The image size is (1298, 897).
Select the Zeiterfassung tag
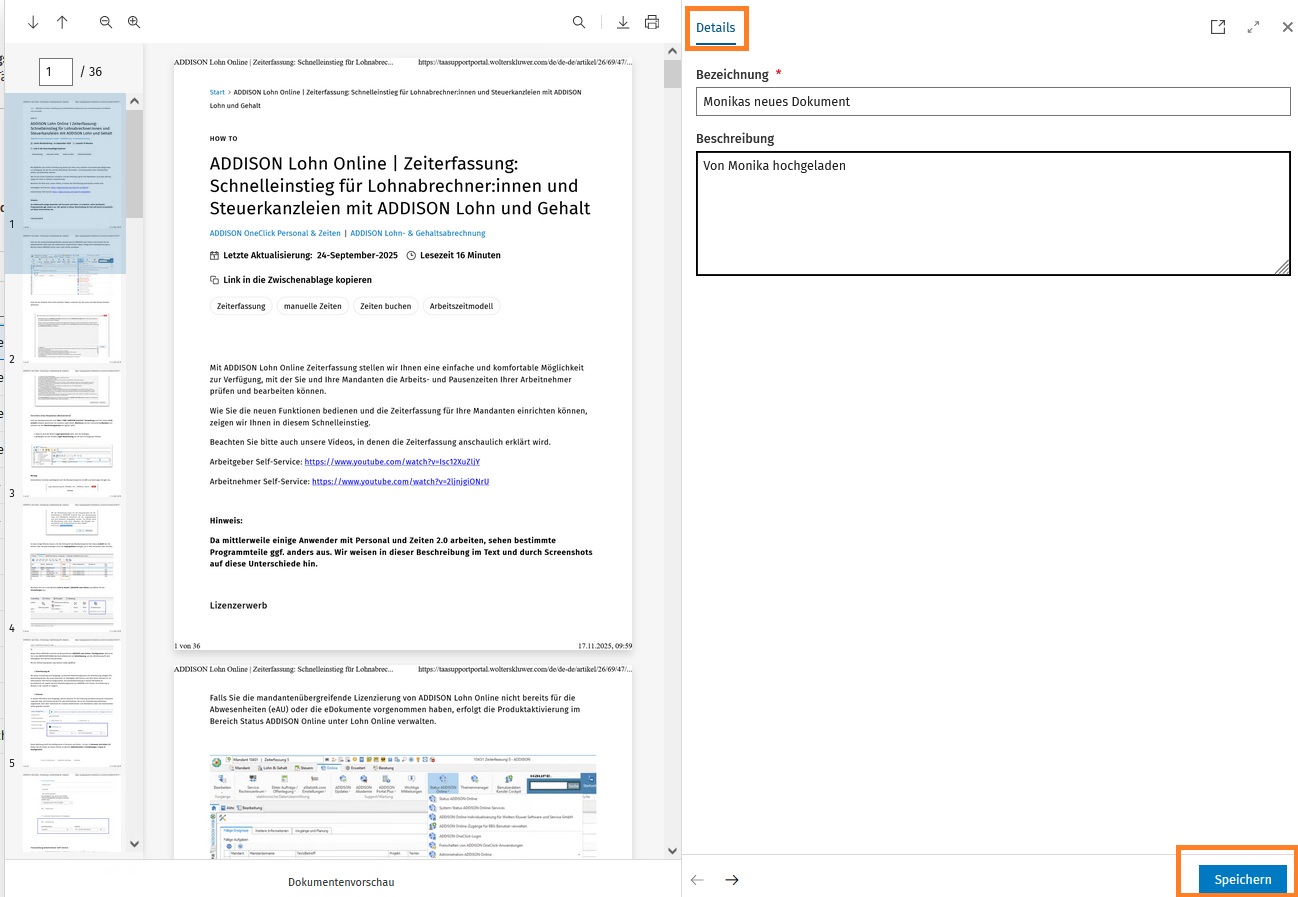click(241, 306)
